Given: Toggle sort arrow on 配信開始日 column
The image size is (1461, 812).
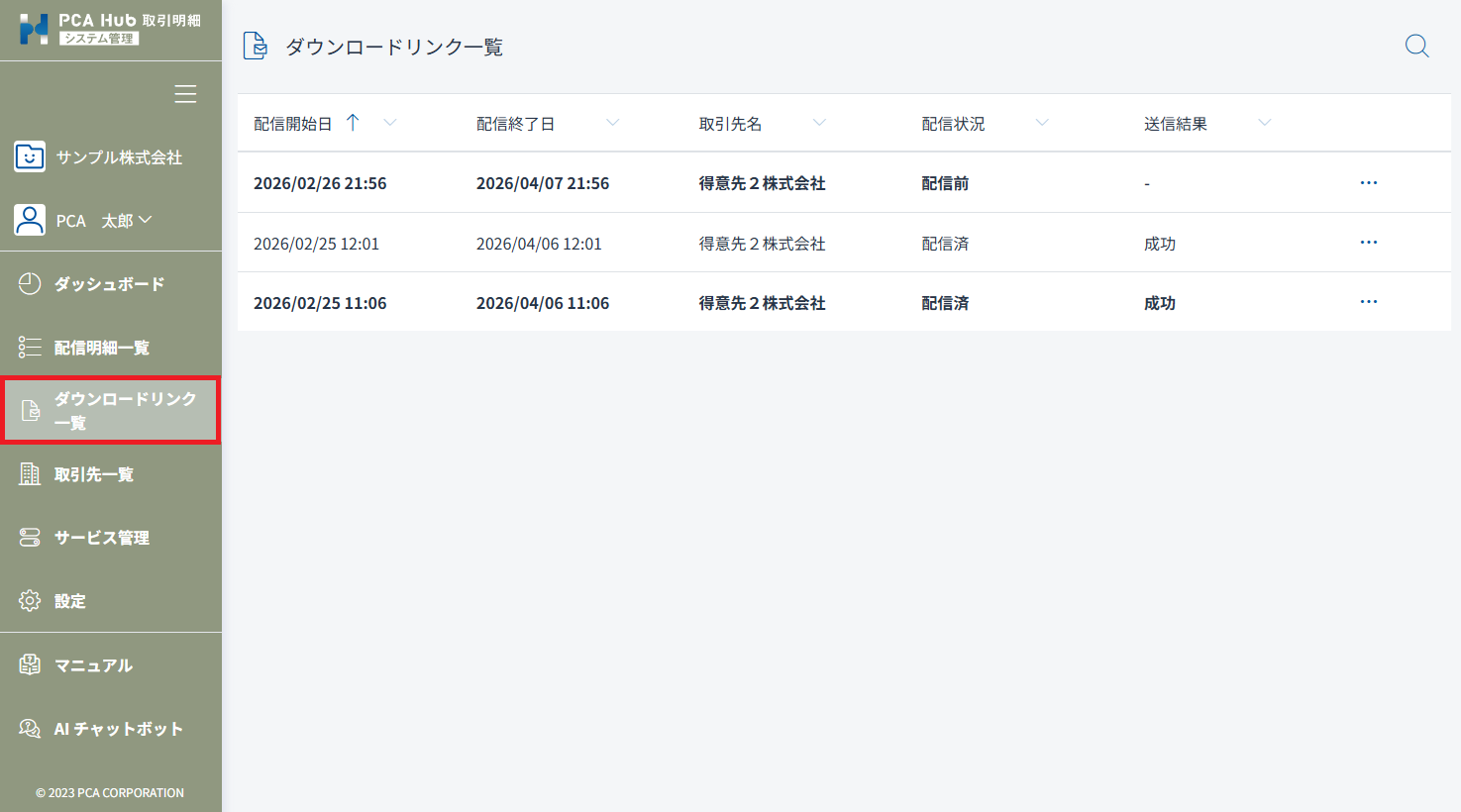Looking at the screenshot, I should (353, 123).
